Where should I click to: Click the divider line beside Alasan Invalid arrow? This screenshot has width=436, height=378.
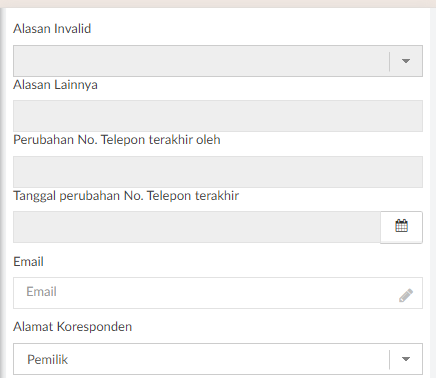pyautogui.click(x=389, y=61)
